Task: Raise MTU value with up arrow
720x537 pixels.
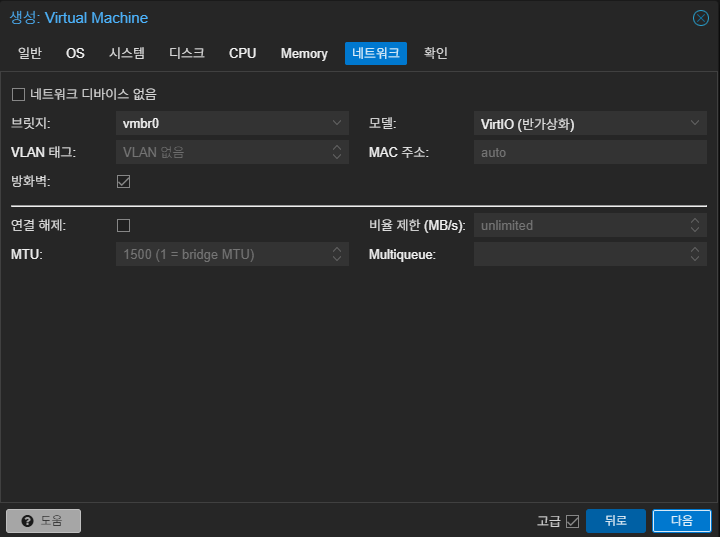Action: 337,249
